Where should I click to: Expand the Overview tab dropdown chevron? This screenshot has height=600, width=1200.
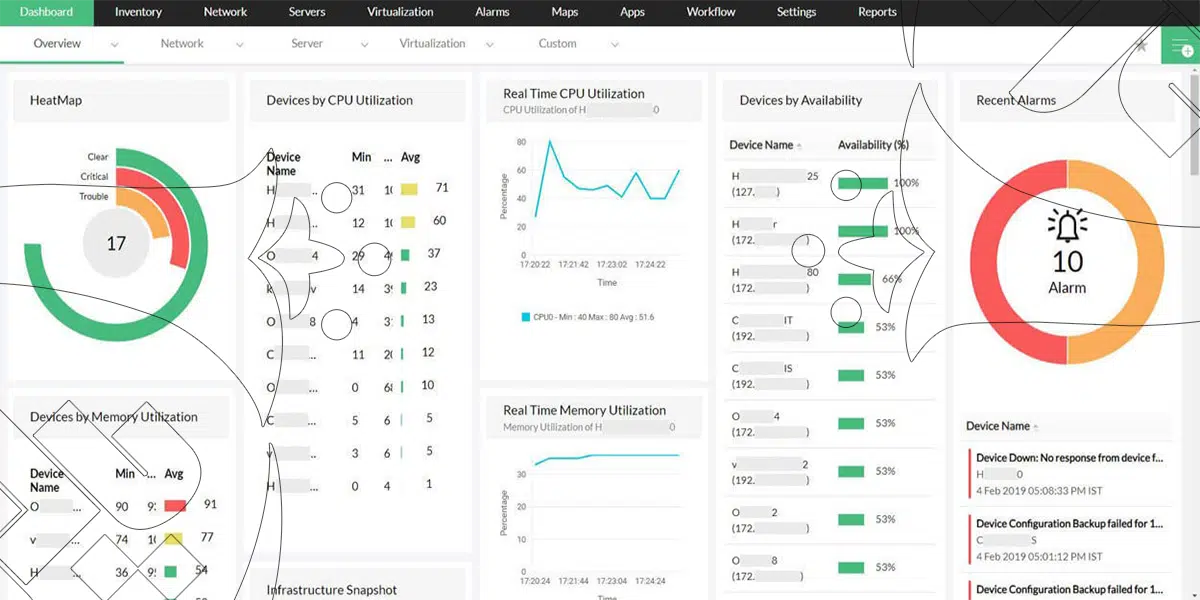[x=114, y=45]
